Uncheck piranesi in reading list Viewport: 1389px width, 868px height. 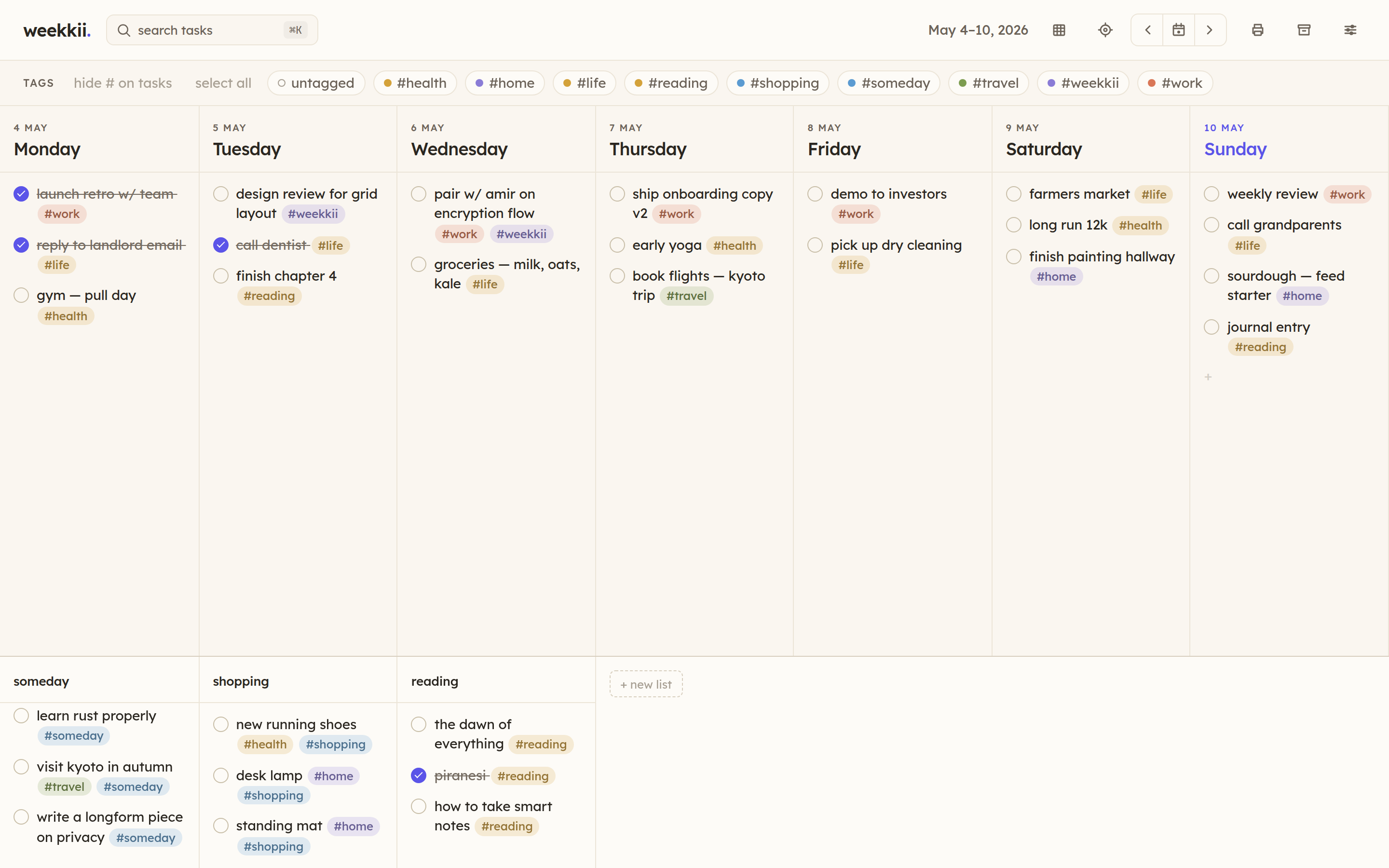[419, 775]
